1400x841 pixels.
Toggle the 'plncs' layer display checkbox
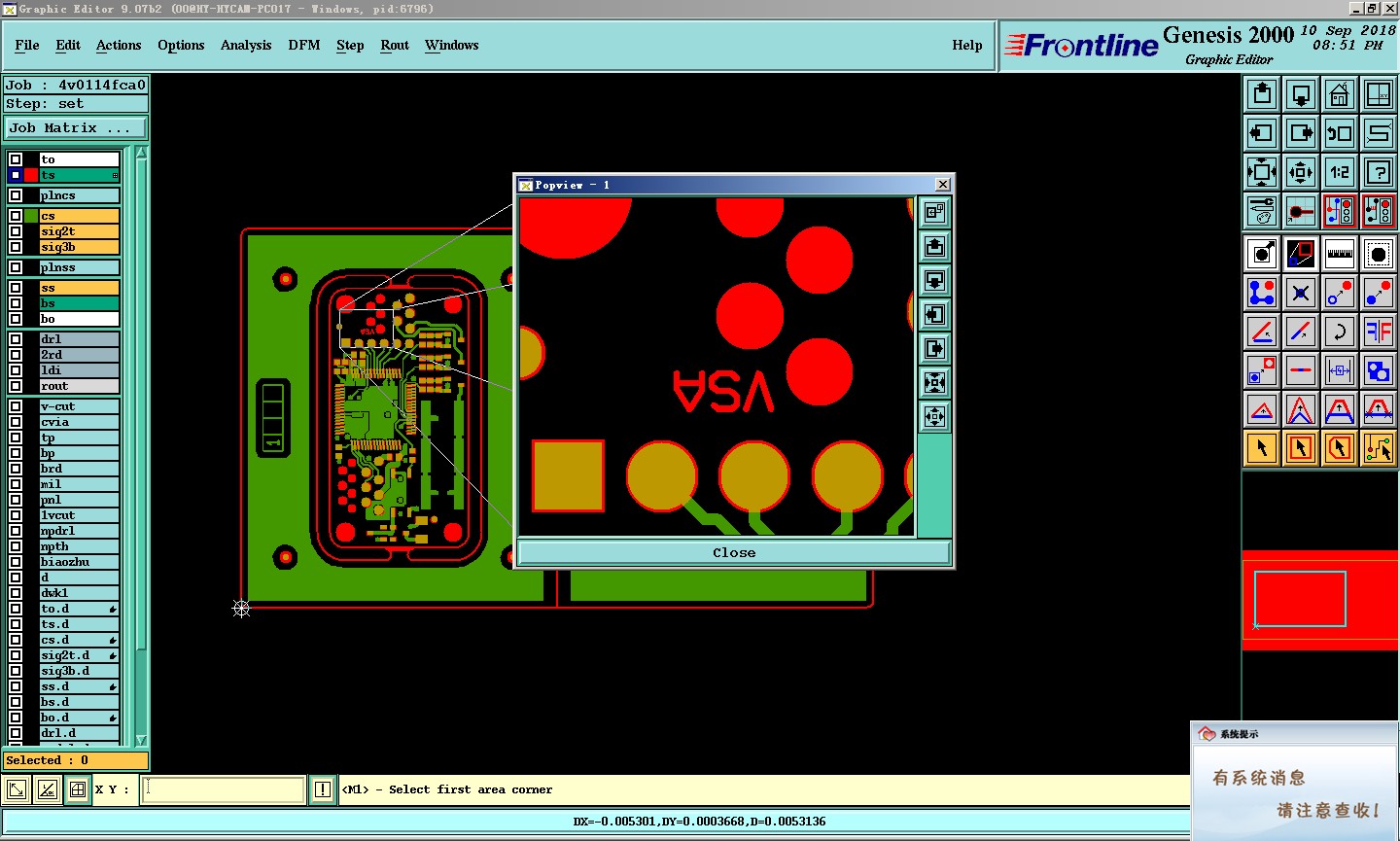(16, 195)
